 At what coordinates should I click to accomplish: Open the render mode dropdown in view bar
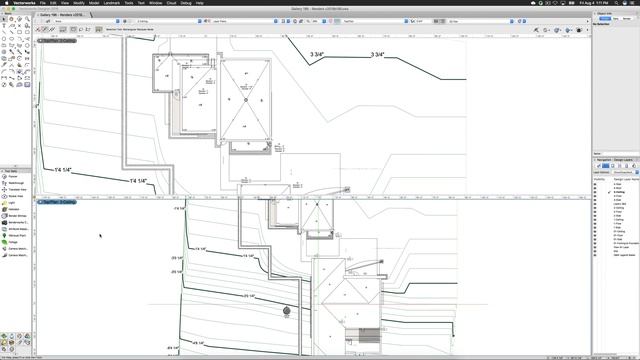coord(480,21)
